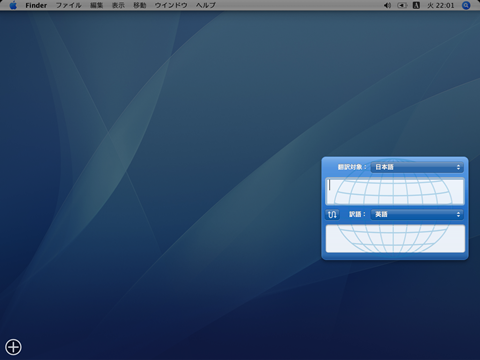Viewport: 480px width, 360px height.
Task: Click the battery status icon
Action: click(x=402, y=5)
